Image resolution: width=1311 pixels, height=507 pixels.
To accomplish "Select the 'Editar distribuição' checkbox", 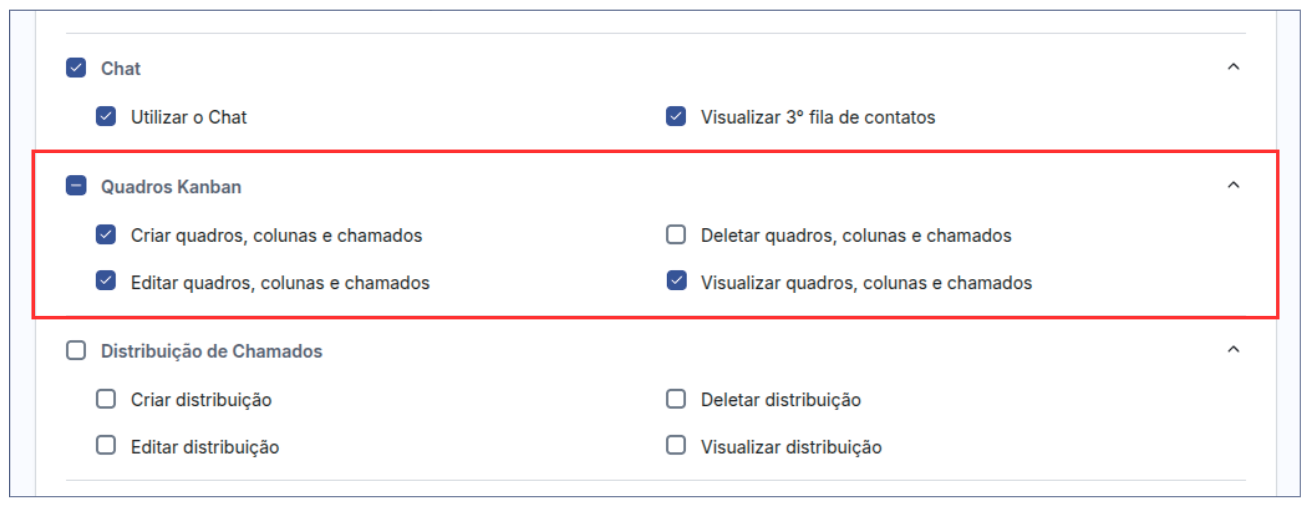I will (106, 446).
